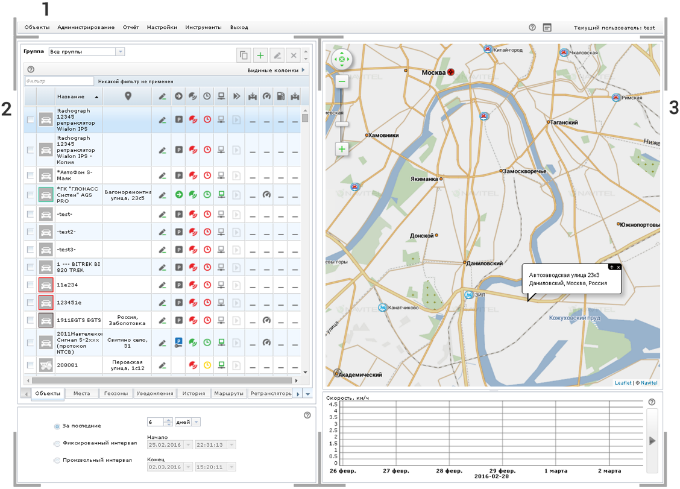The image size is (680, 489).
Task: Tick checkbox for first Tachograph 12345 row
Action: (29, 120)
